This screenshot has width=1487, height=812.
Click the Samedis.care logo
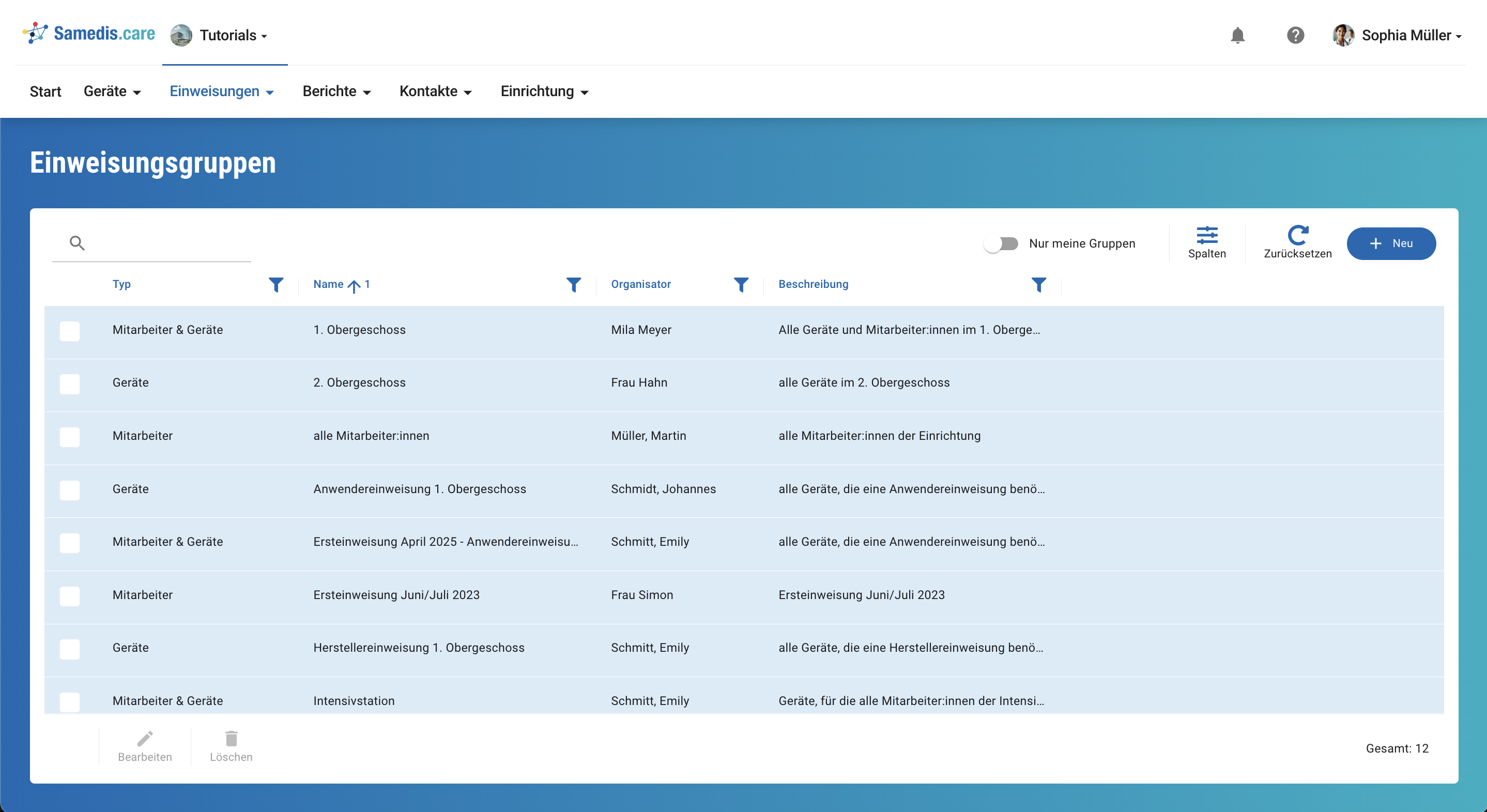pyautogui.click(x=89, y=34)
